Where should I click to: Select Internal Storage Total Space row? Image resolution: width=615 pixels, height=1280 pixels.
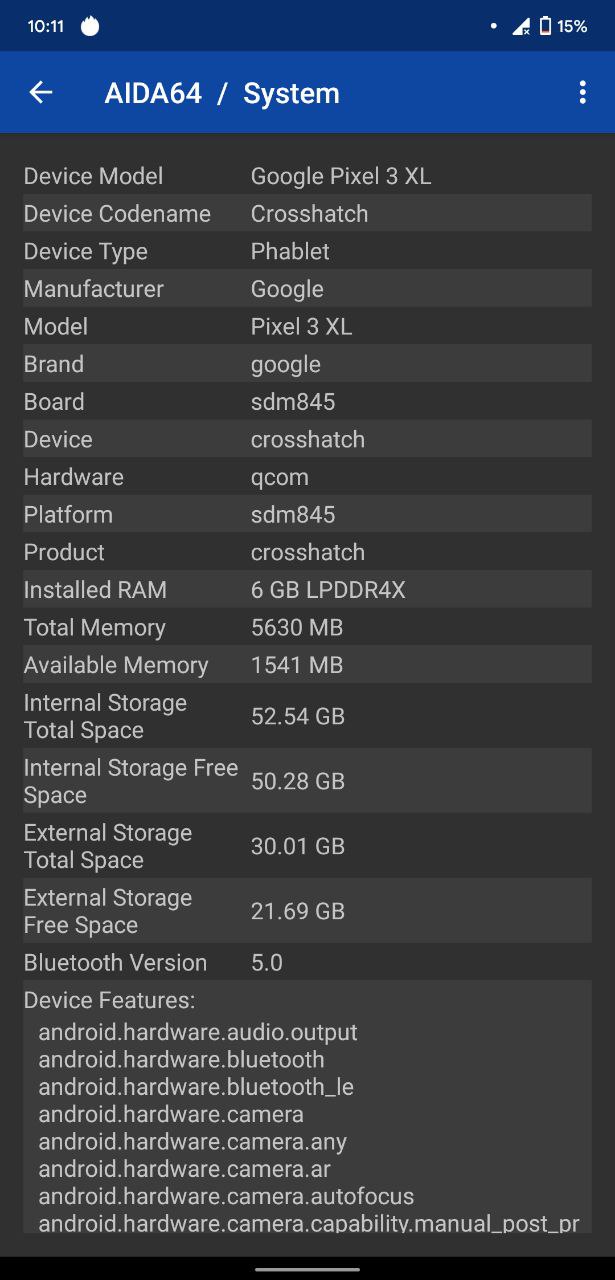307,716
